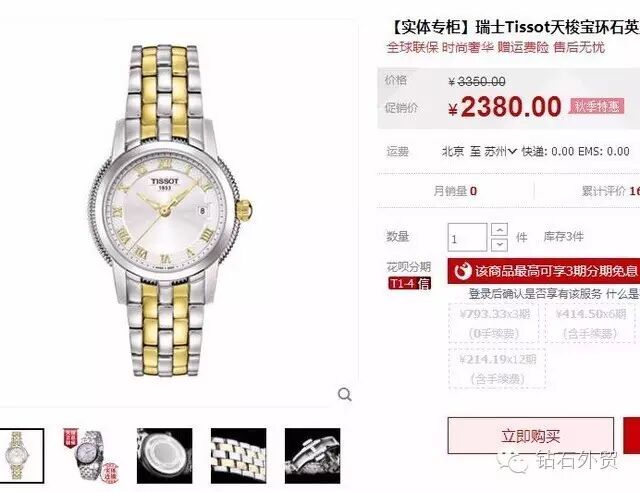Click the magnifier zoom icon on product image
This screenshot has width=640, height=492.
(x=344, y=394)
